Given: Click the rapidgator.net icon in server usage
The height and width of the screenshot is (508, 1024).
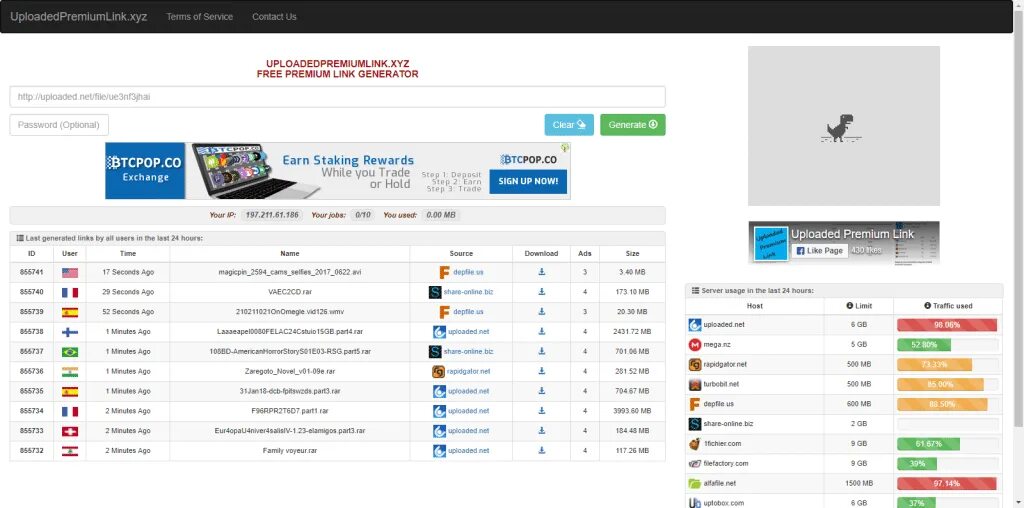Looking at the screenshot, I should click(x=695, y=364).
